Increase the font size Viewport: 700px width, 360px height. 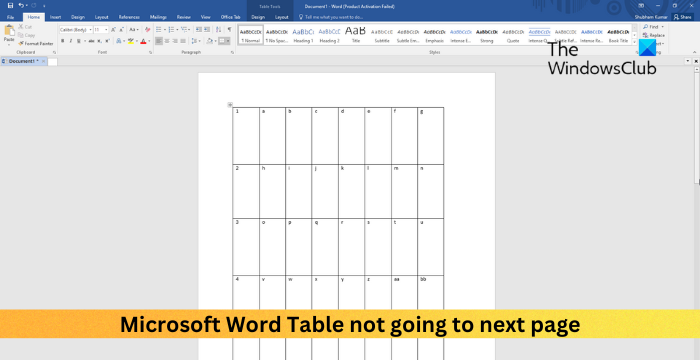[113, 29]
